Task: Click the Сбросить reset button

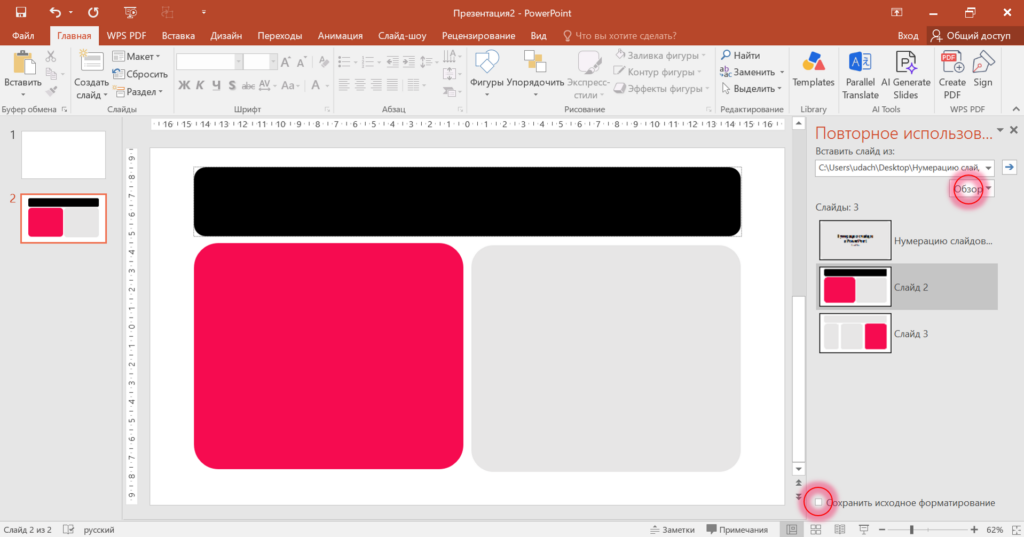Action: [140, 74]
